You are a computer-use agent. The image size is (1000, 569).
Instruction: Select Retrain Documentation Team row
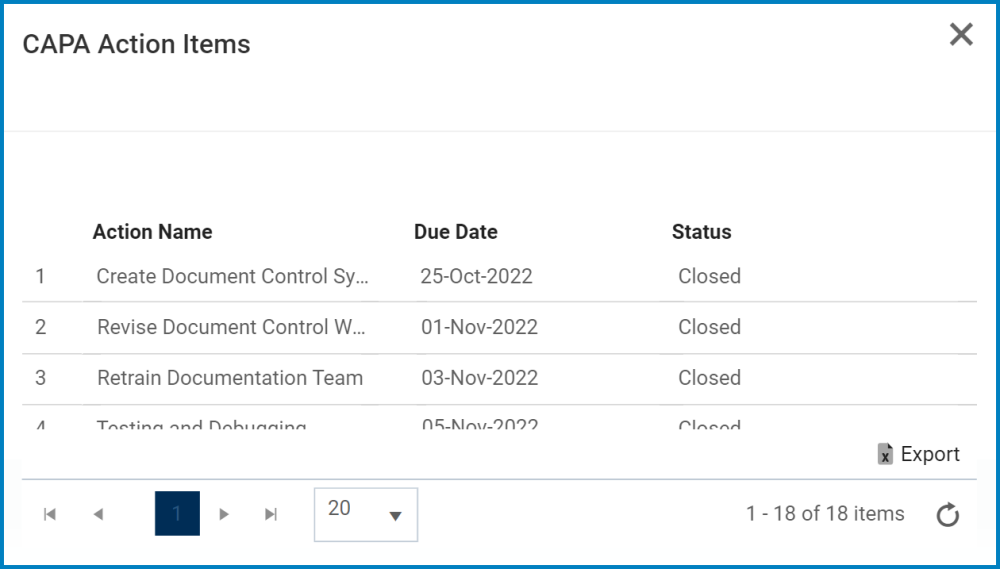[x=230, y=378]
